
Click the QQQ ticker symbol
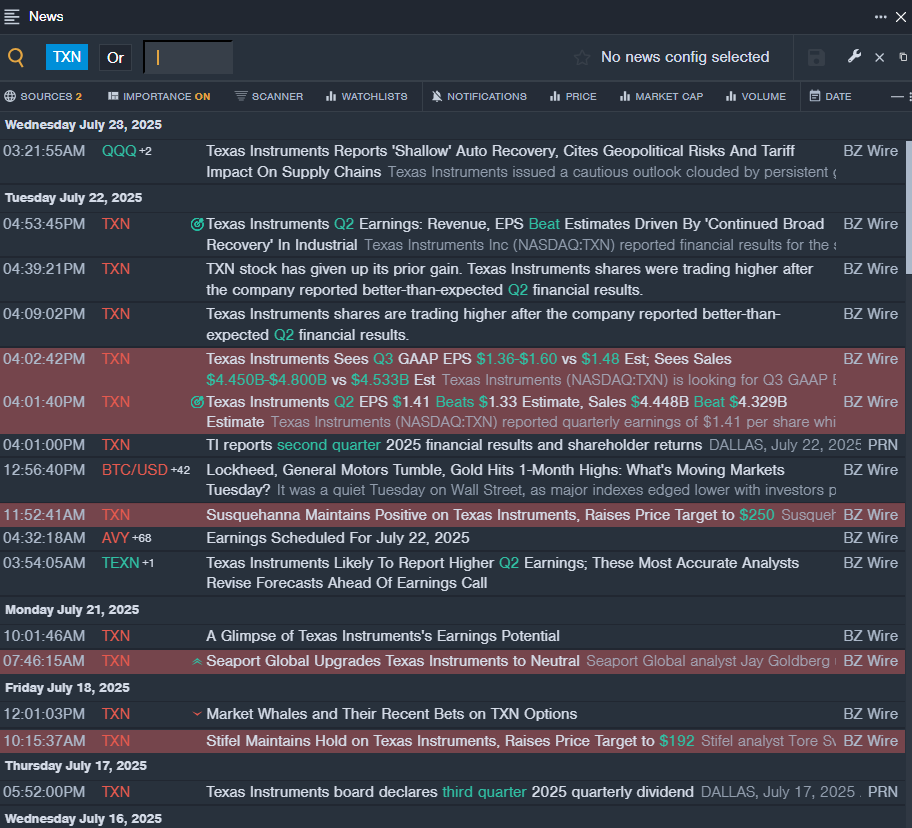(x=119, y=151)
